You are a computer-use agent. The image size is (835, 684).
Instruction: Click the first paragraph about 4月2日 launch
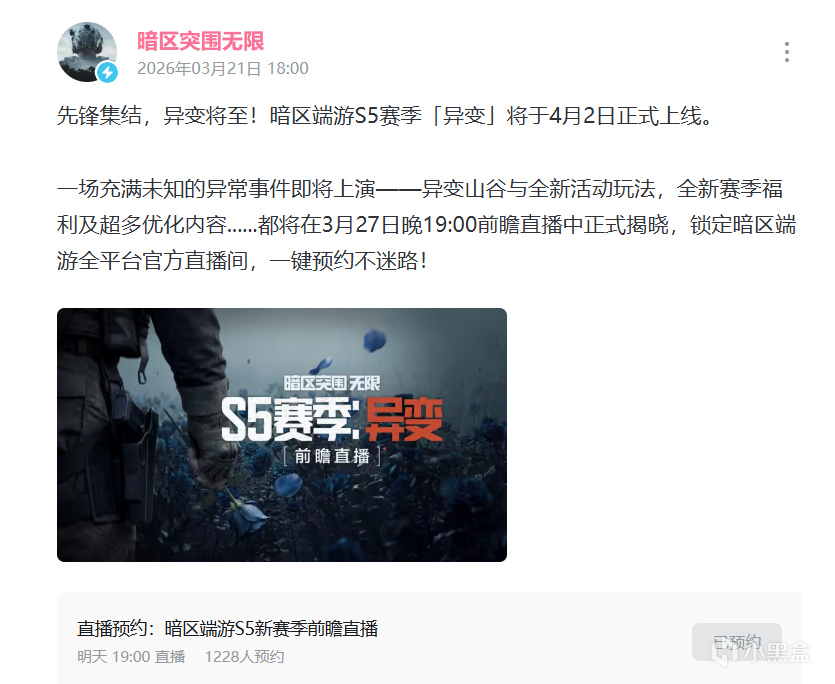point(384,116)
